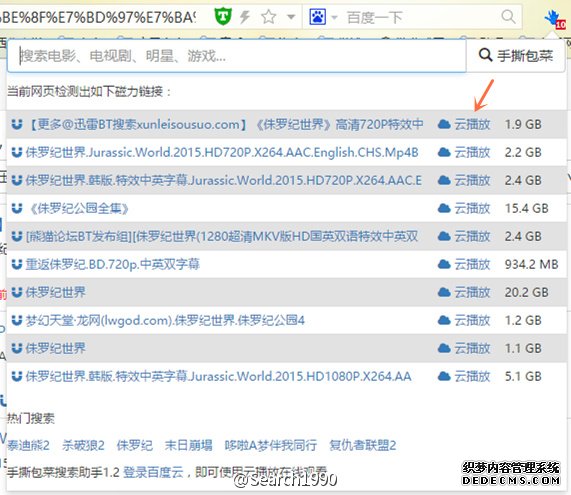The image size is (571, 495).
Task: Click the size 2.4 GB of 熊猫论坛 entry
Action: click(x=523, y=236)
